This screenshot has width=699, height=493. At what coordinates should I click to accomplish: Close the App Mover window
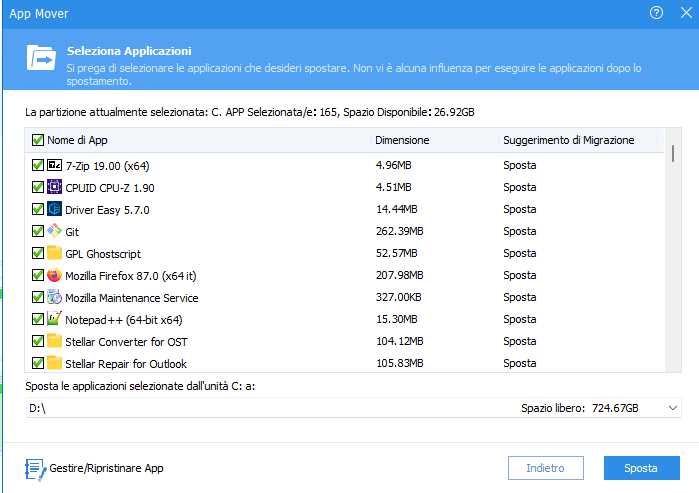click(x=687, y=12)
